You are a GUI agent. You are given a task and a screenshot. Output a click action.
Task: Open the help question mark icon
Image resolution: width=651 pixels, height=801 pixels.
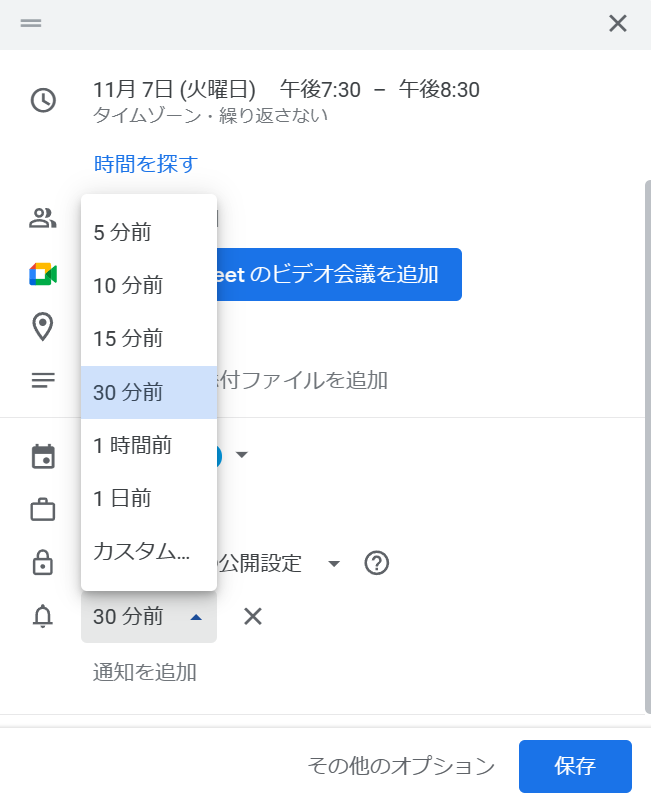tap(376, 563)
